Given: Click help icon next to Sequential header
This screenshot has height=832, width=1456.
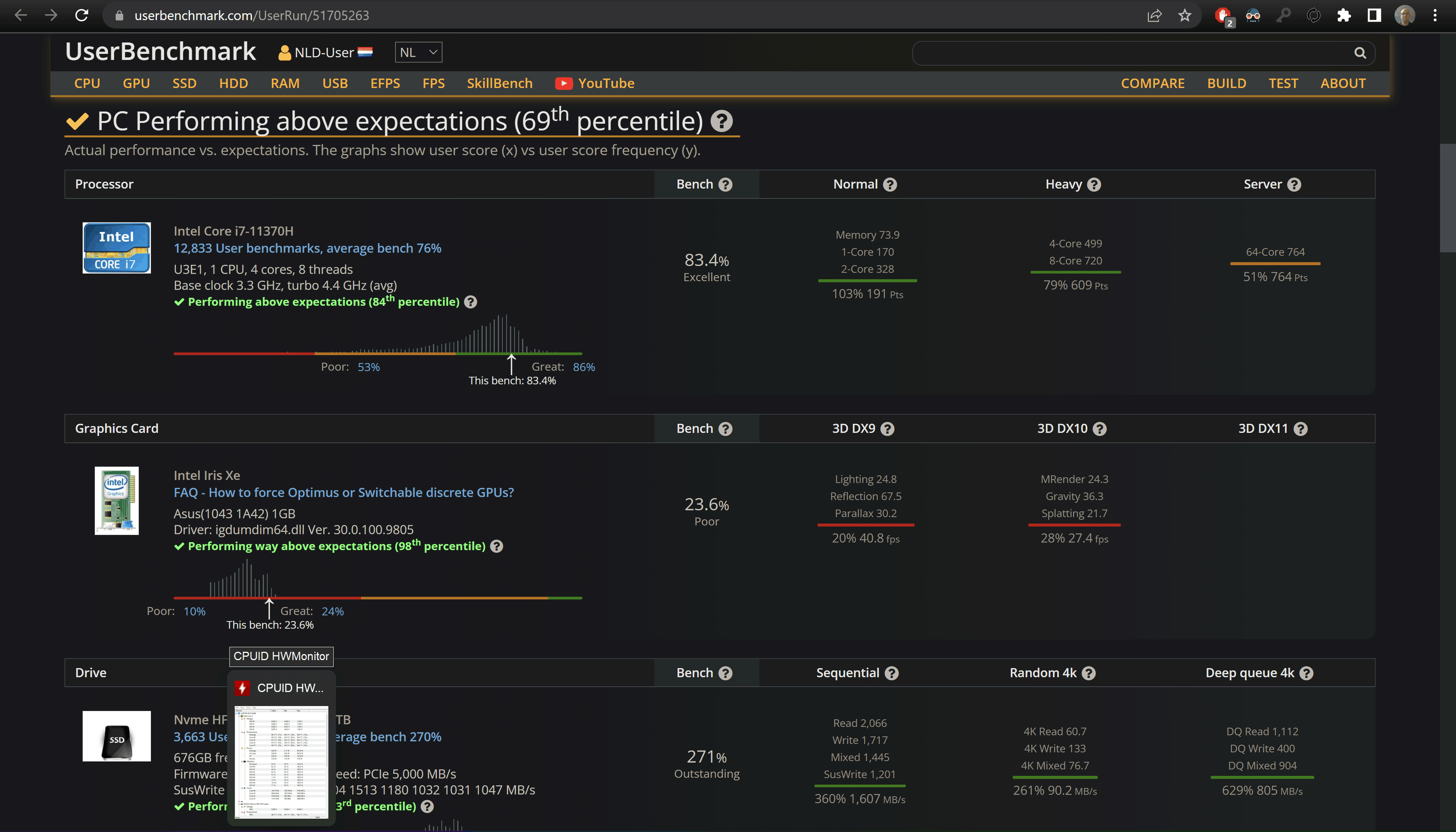Looking at the screenshot, I should pyautogui.click(x=892, y=673).
